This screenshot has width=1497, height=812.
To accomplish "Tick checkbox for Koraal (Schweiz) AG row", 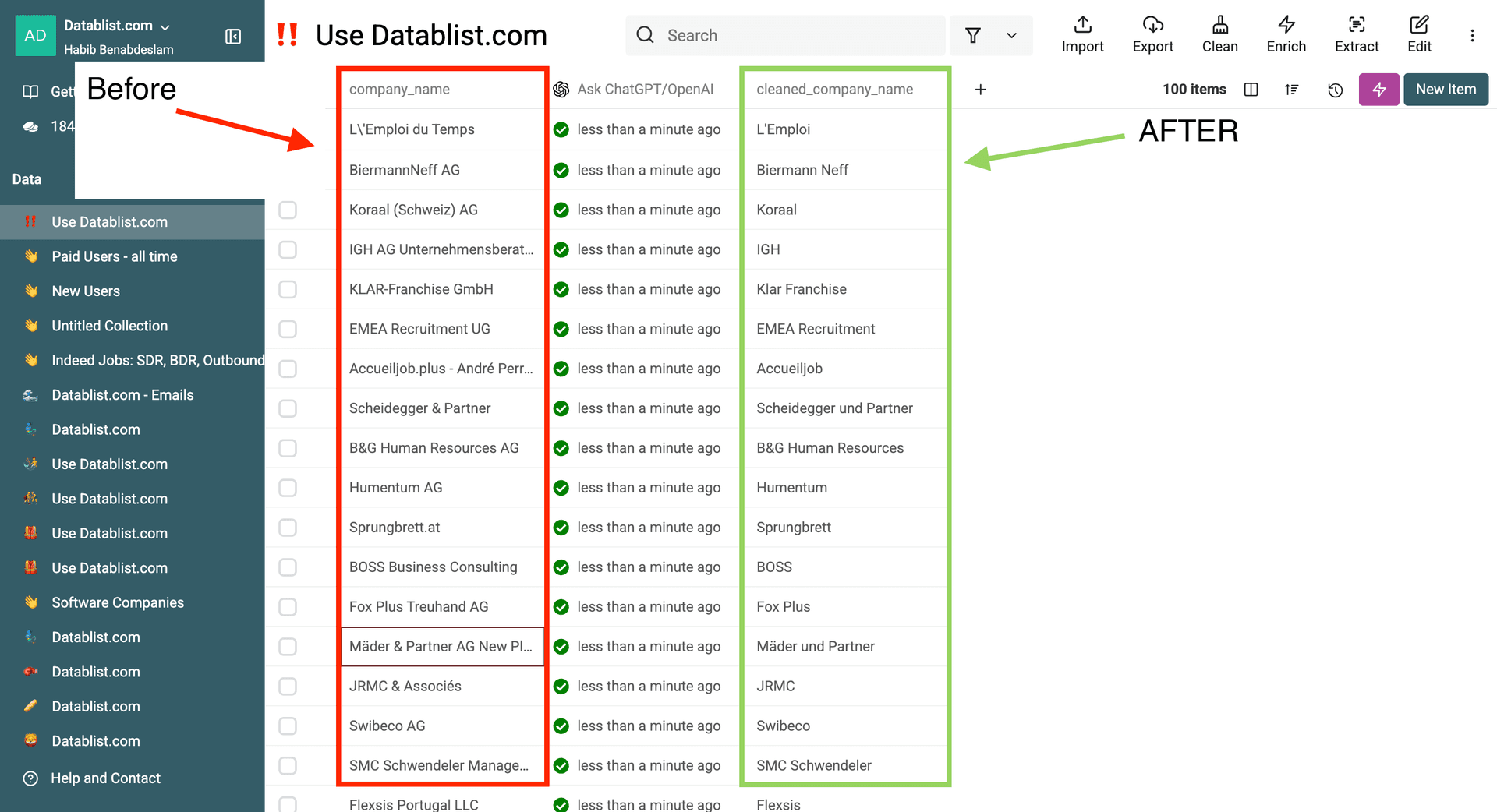I will click(288, 210).
